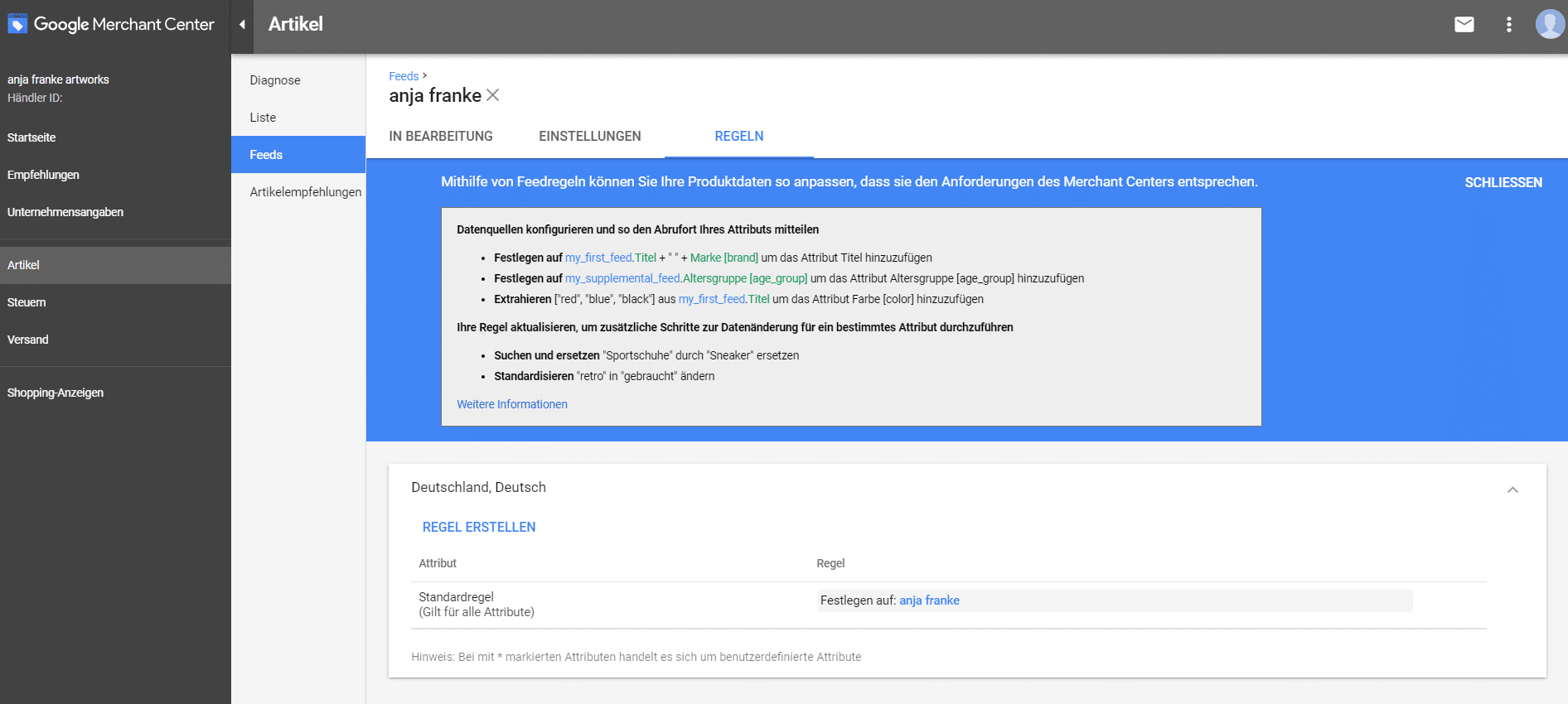Image resolution: width=1568 pixels, height=704 pixels.
Task: Select the REGELN tab
Action: tap(739, 136)
